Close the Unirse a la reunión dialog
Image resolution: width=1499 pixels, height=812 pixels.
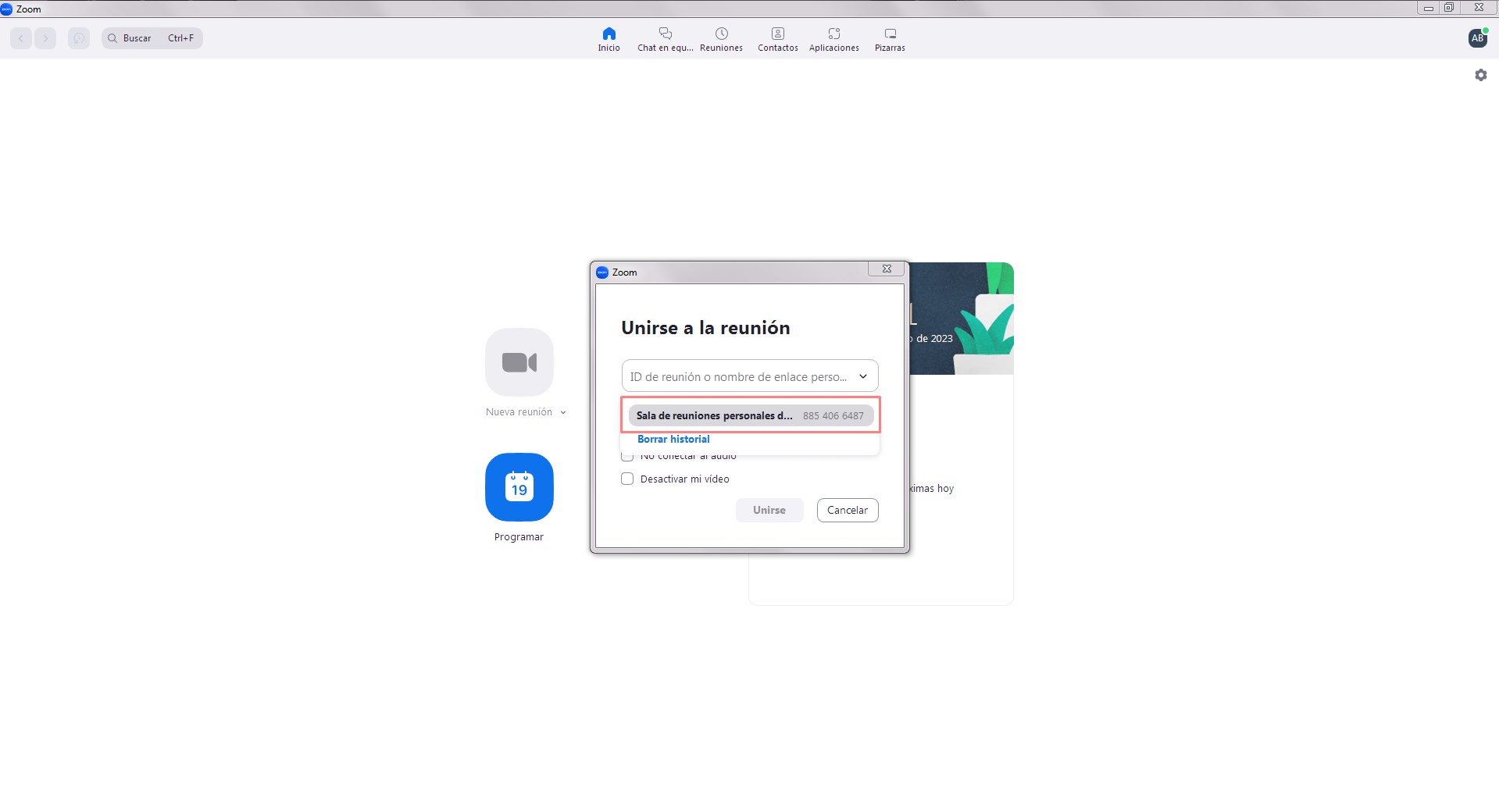click(887, 269)
